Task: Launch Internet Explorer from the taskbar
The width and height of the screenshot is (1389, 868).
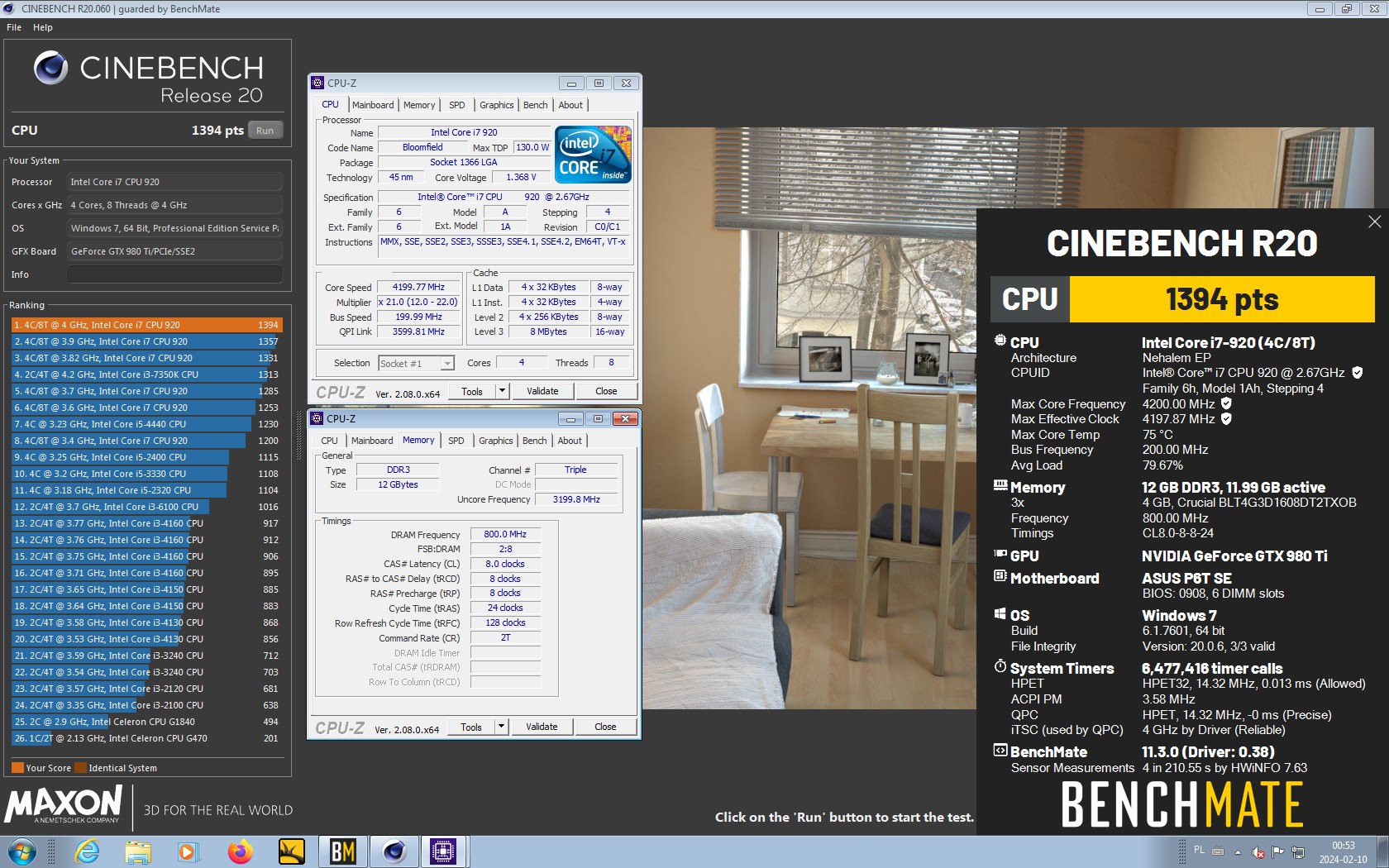Action: [87, 851]
